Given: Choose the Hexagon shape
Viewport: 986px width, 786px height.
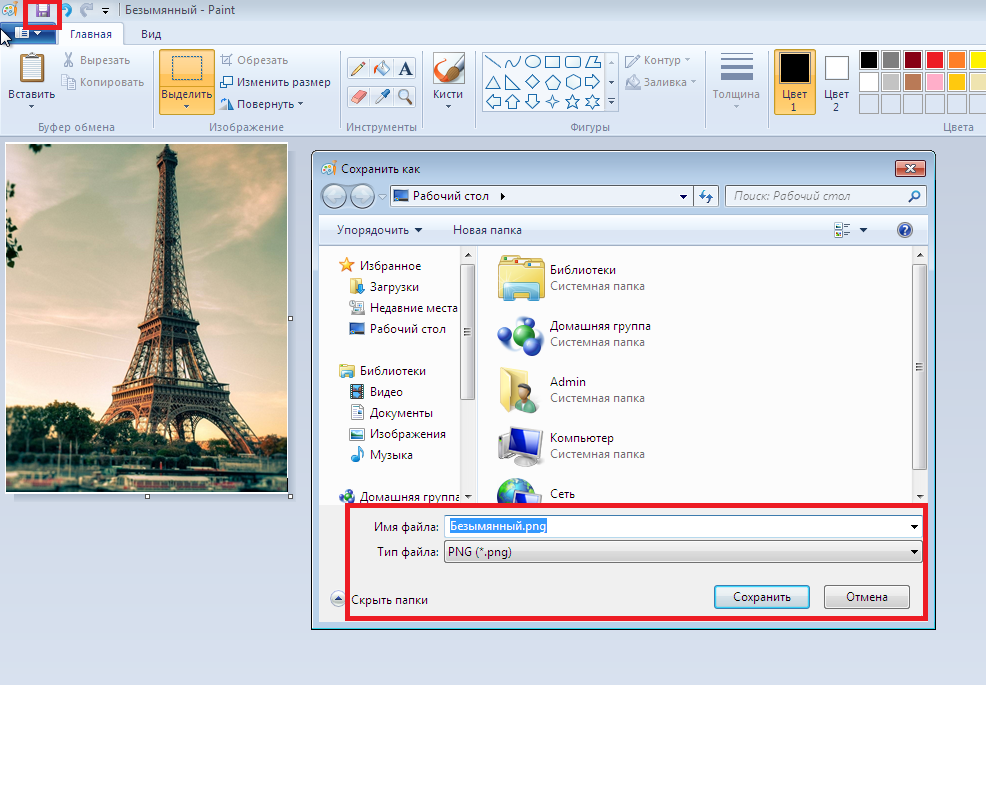Looking at the screenshot, I should point(572,82).
